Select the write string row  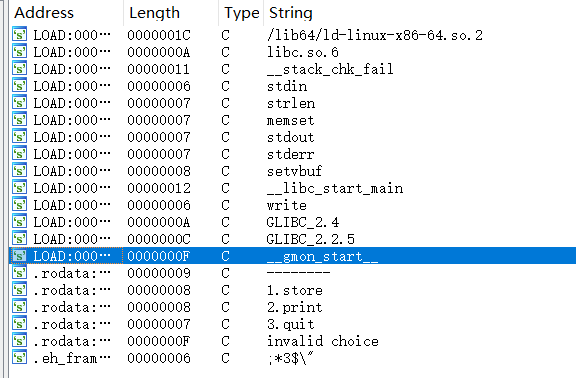293,205
